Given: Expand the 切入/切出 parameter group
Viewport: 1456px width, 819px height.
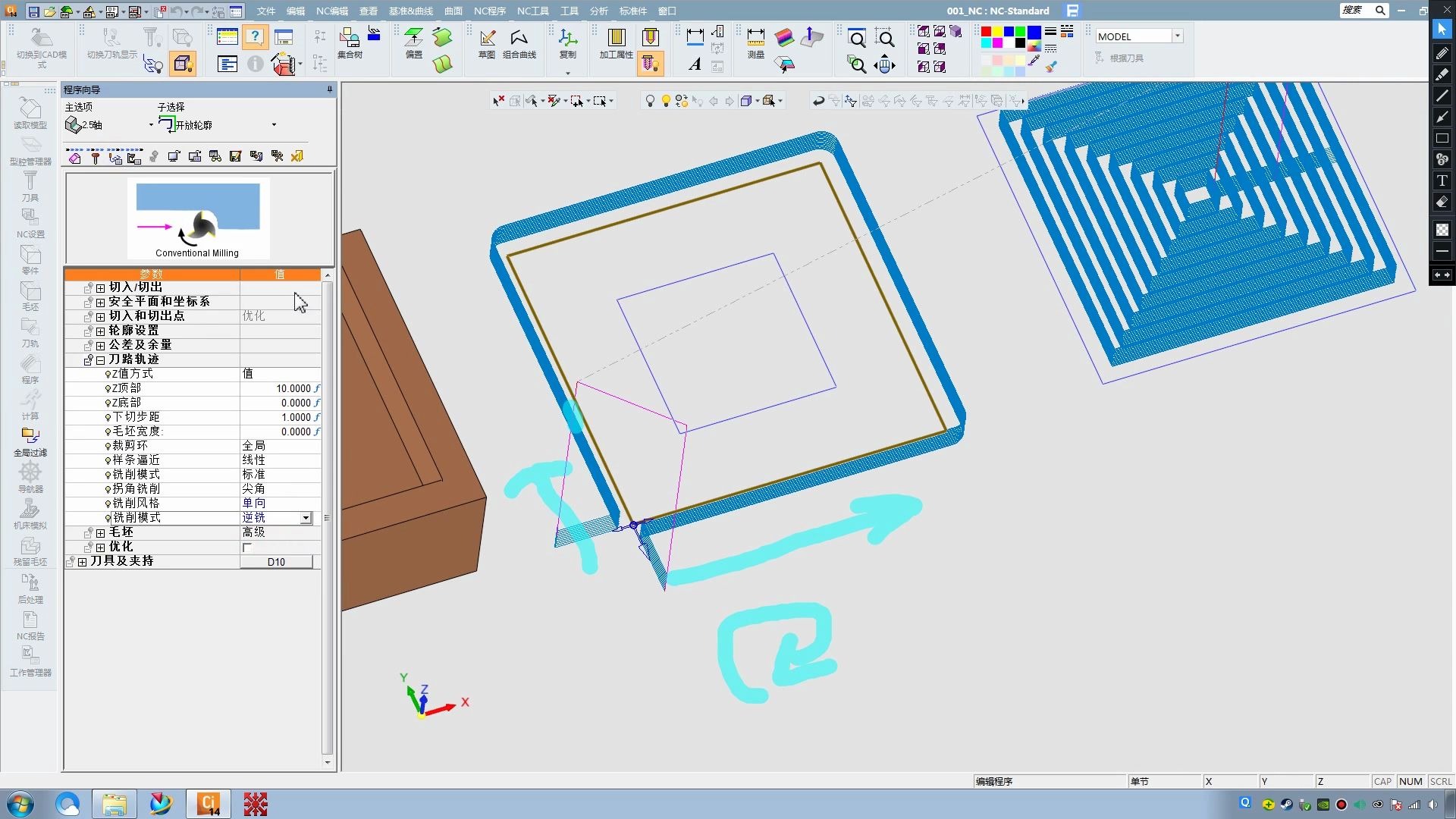Looking at the screenshot, I should [100, 288].
